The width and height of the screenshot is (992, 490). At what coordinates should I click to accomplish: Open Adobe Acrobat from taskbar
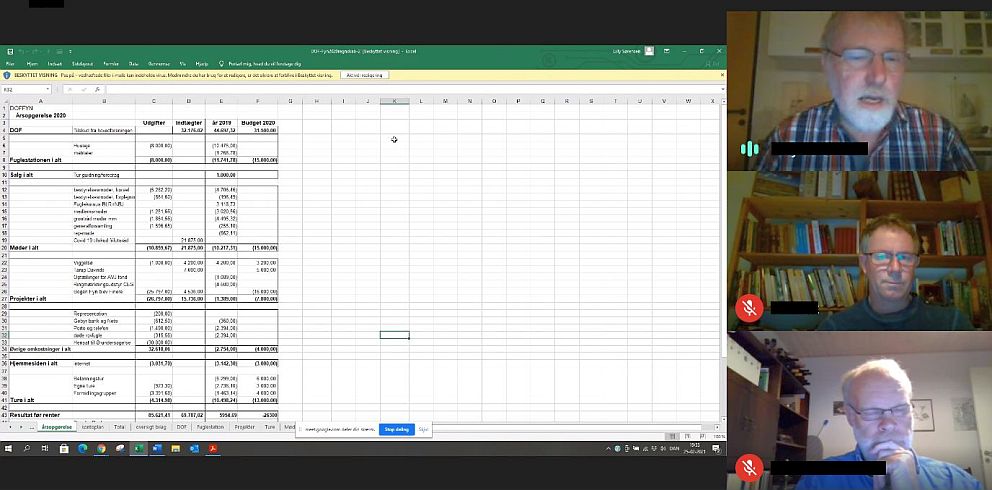coord(214,449)
